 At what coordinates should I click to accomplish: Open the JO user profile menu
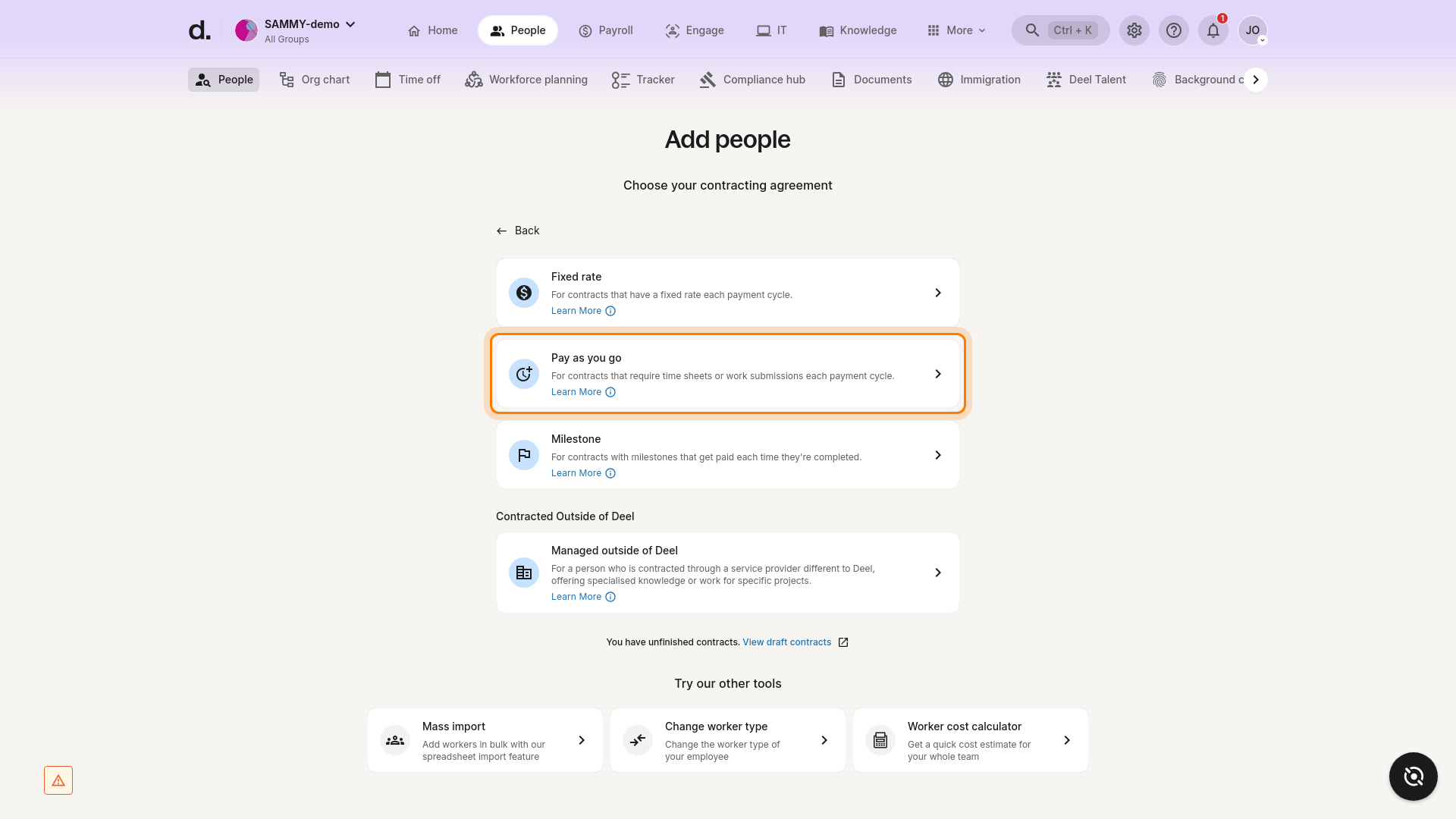click(x=1252, y=30)
